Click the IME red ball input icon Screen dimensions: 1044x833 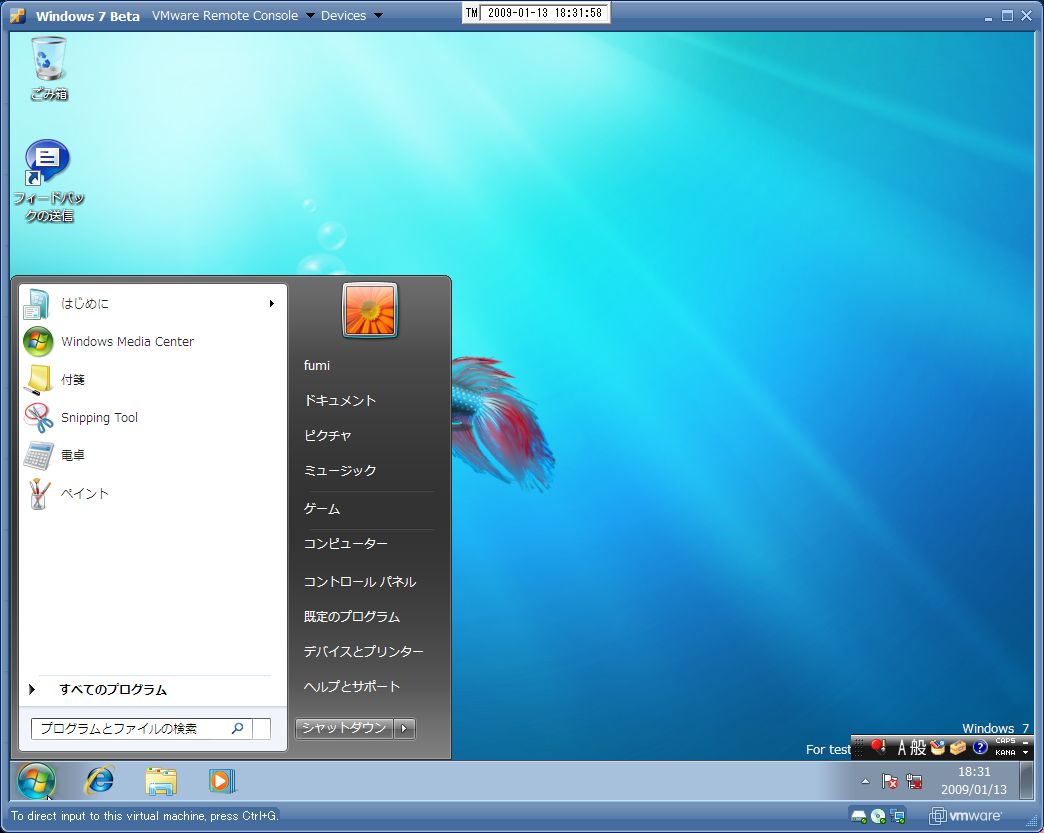tap(878, 747)
